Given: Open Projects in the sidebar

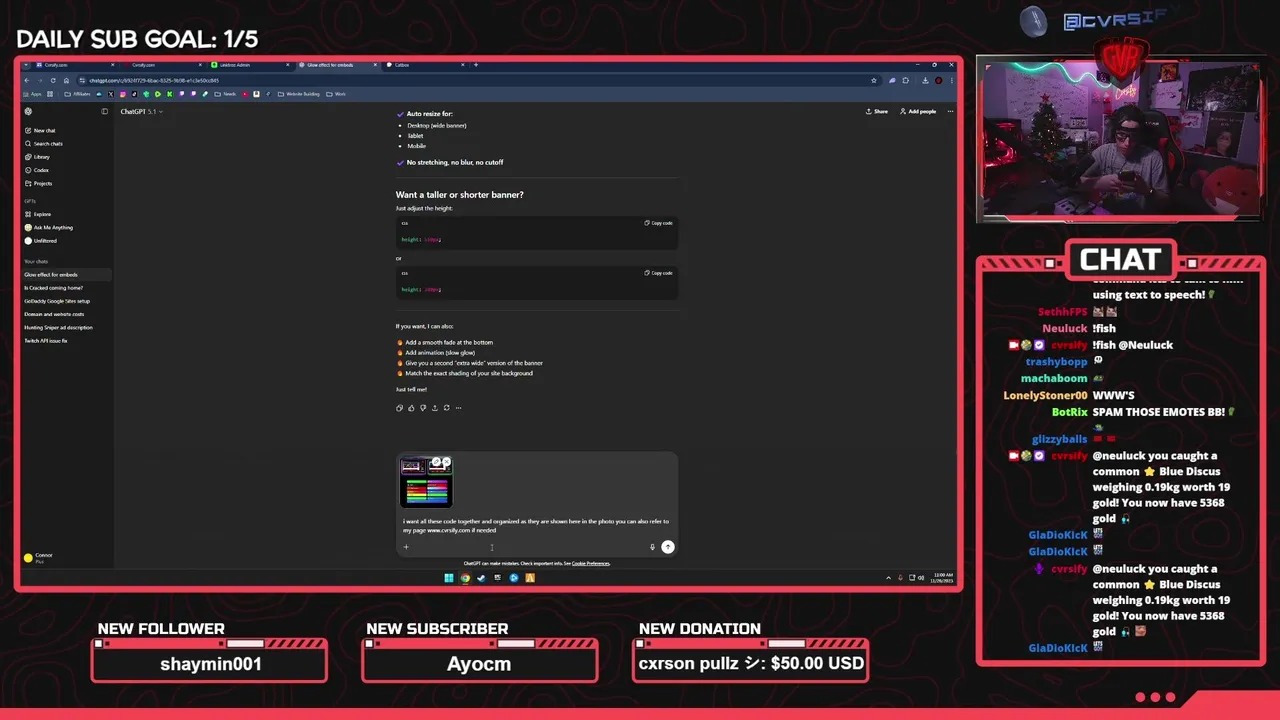Looking at the screenshot, I should coord(38,183).
